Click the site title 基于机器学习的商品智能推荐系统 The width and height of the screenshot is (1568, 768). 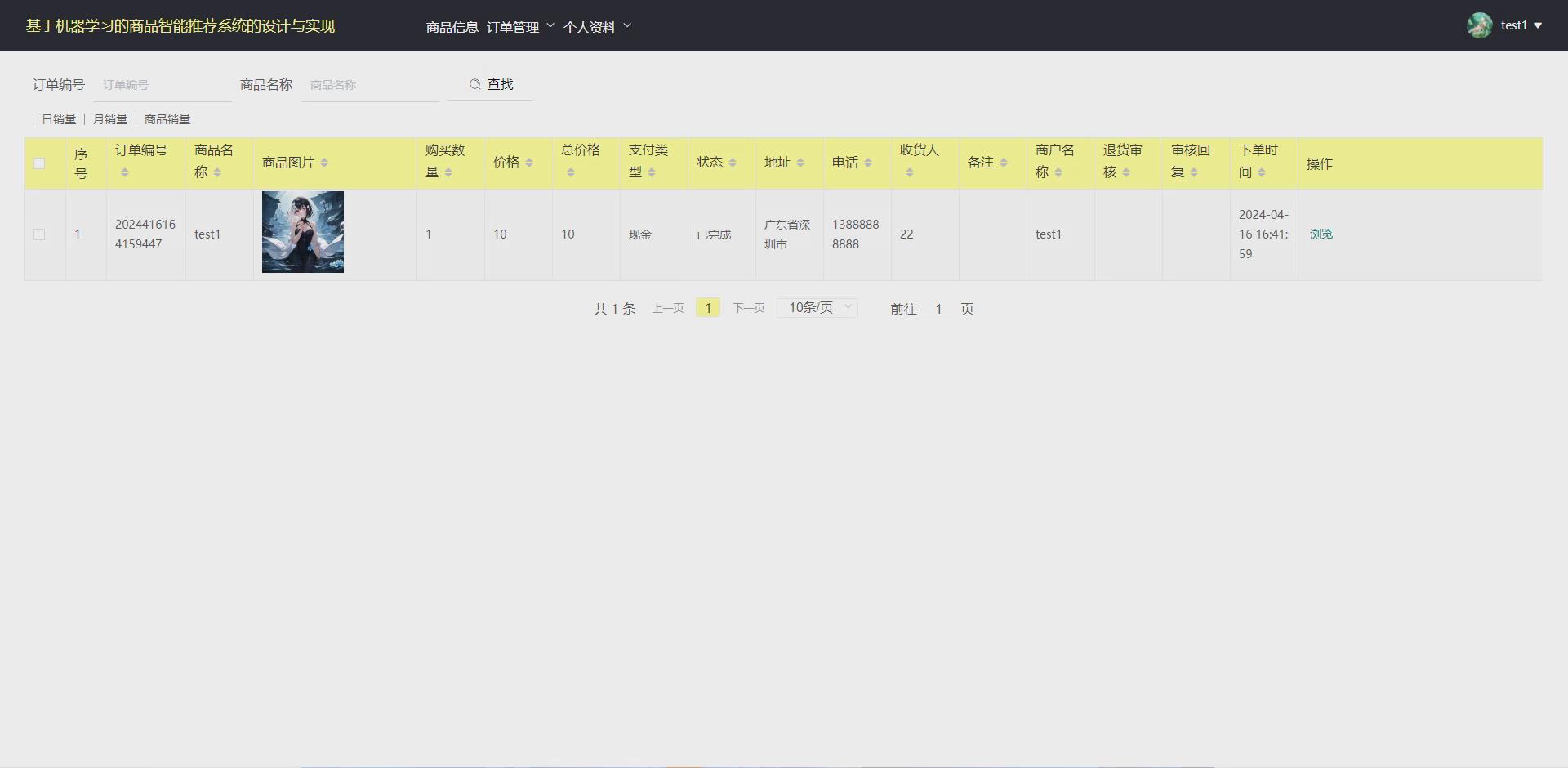[180, 26]
